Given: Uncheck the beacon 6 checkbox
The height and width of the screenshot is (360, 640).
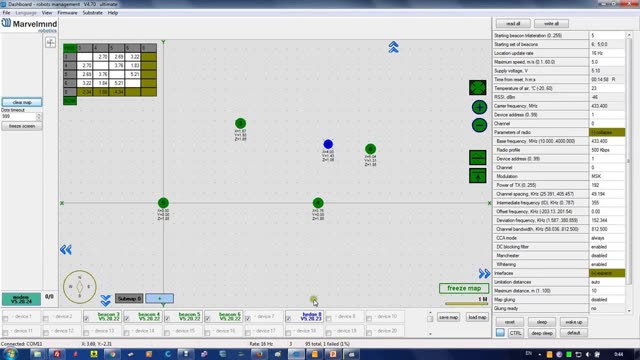Looking at the screenshot, I should pyautogui.click(x=207, y=319).
